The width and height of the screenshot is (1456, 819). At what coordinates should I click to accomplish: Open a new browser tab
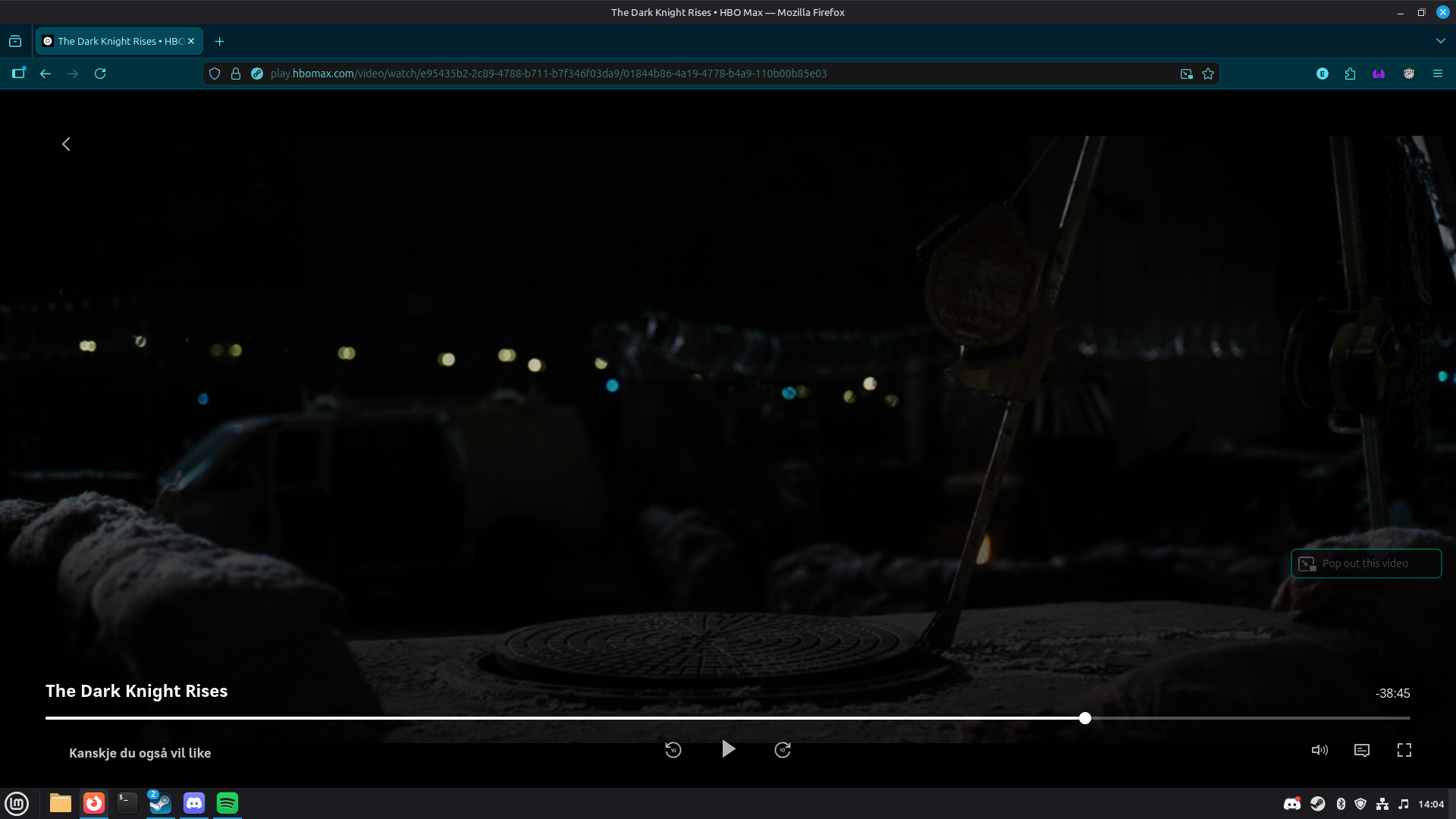(220, 41)
